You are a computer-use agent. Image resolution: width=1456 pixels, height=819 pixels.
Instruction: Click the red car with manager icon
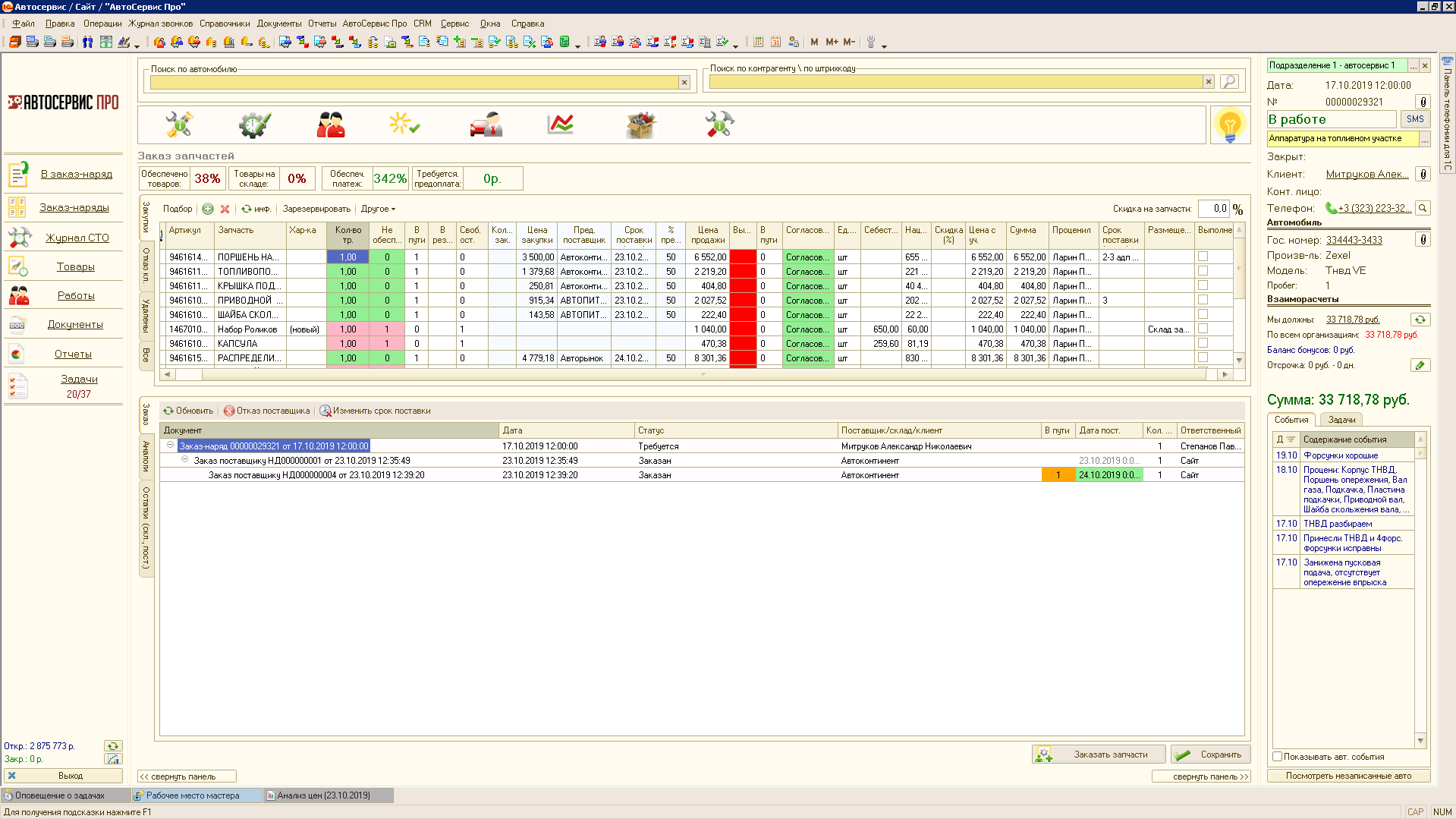(x=486, y=124)
